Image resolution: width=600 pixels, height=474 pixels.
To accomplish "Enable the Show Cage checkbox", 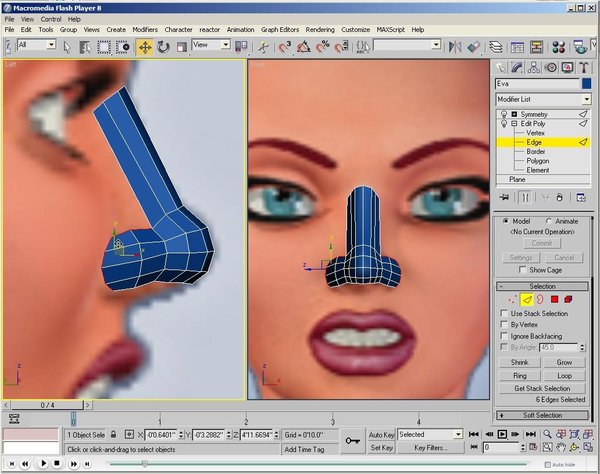I will pyautogui.click(x=522, y=270).
